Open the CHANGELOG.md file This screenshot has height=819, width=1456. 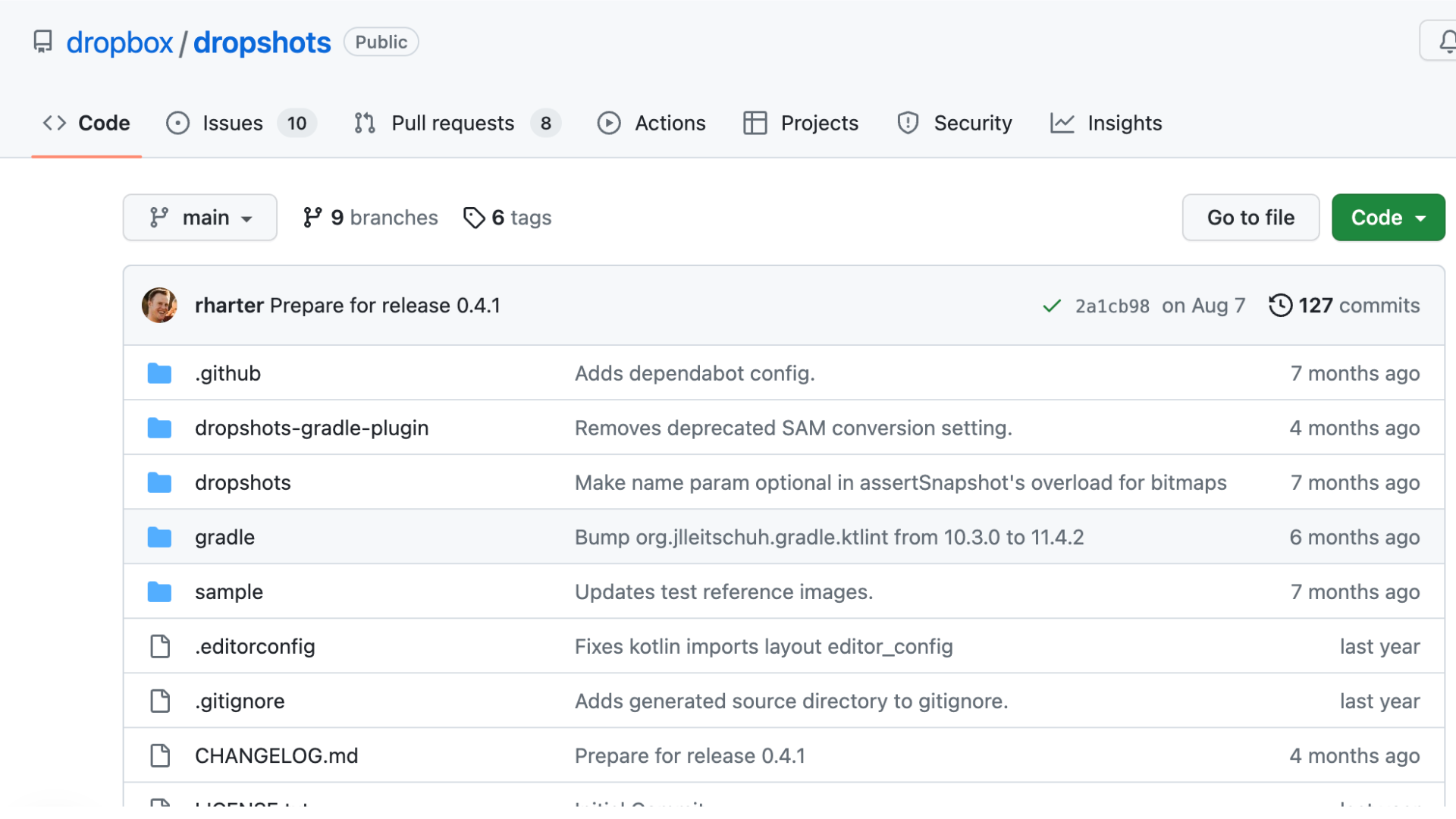click(276, 755)
